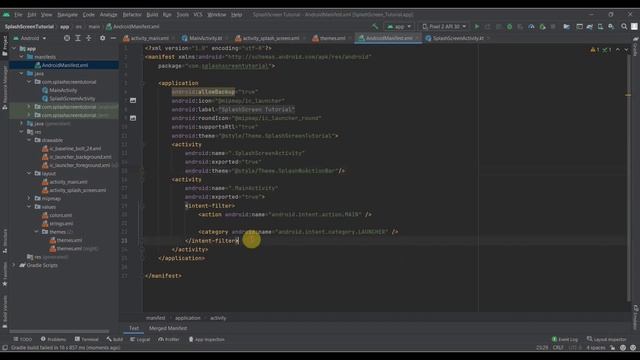Open the Problems tool window
The width and height of the screenshot is (640, 360).
tap(53, 340)
